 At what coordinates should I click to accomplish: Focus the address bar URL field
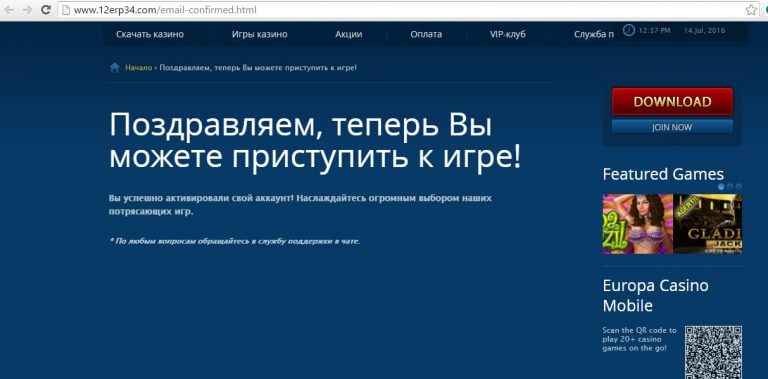409,10
